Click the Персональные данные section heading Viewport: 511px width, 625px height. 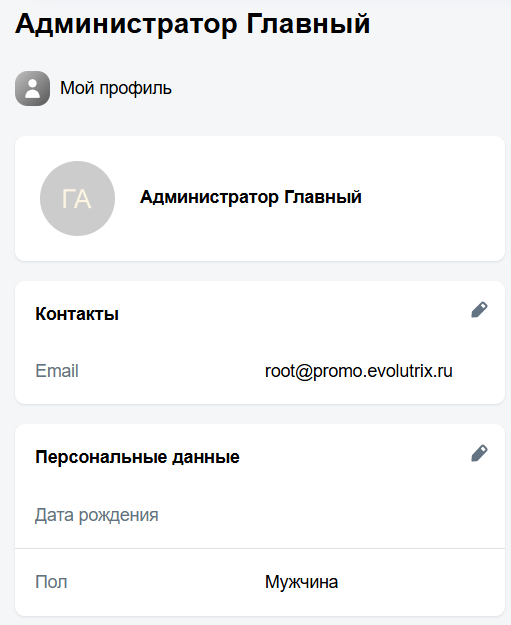click(x=138, y=457)
